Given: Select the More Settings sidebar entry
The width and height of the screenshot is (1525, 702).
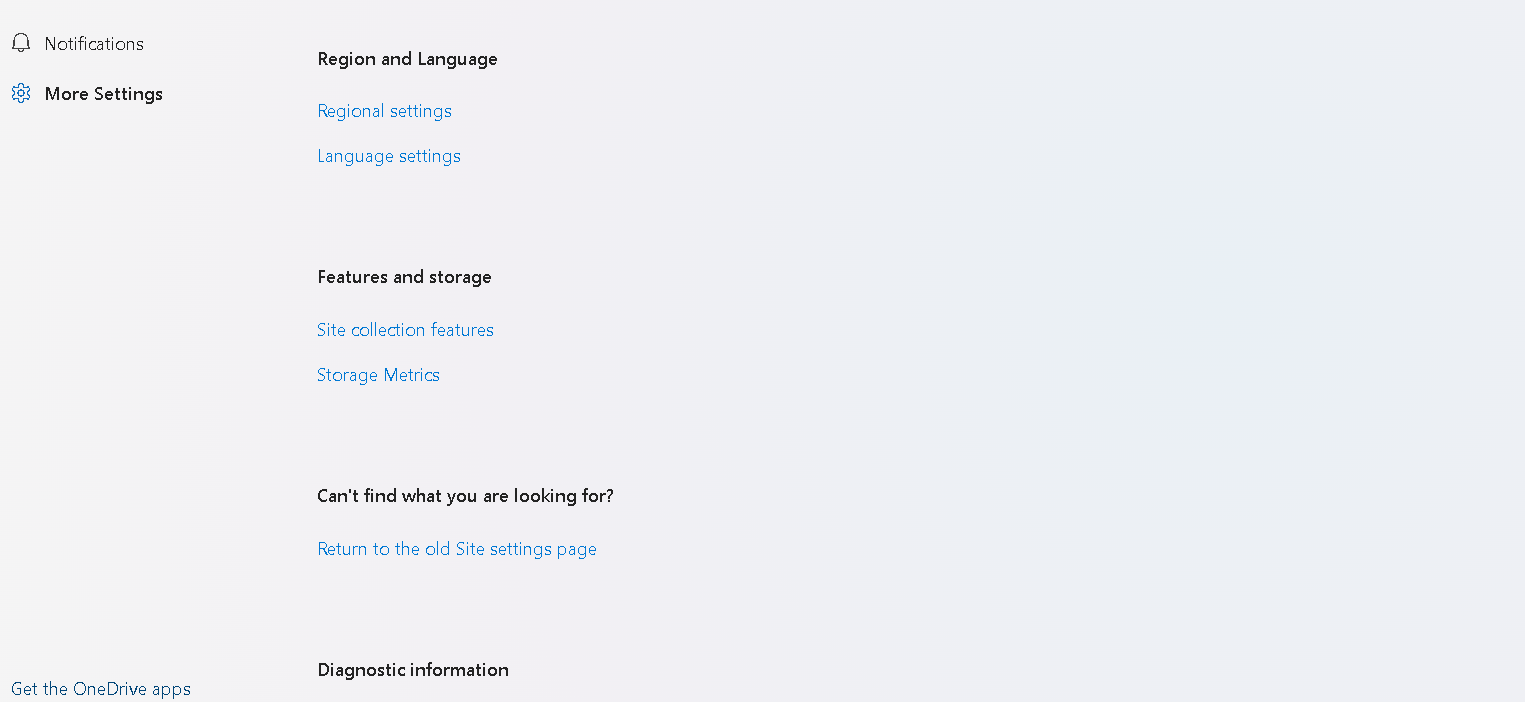Looking at the screenshot, I should click(x=87, y=93).
